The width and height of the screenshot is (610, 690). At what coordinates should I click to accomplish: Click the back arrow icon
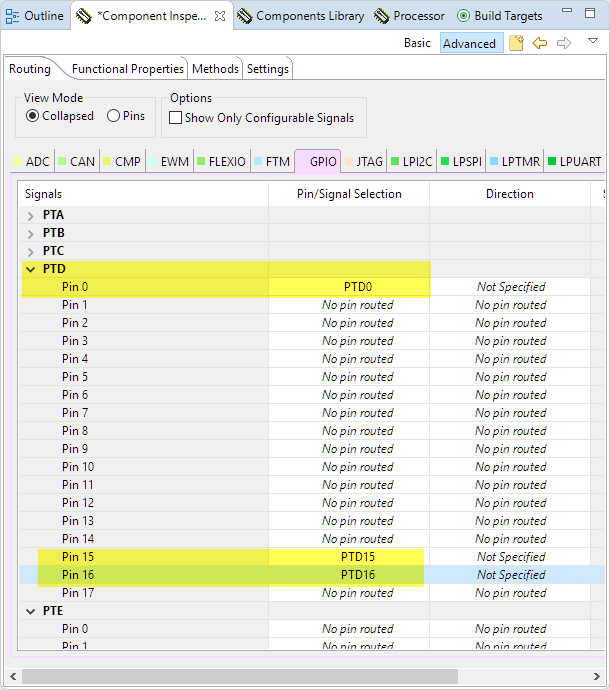pyautogui.click(x=540, y=43)
